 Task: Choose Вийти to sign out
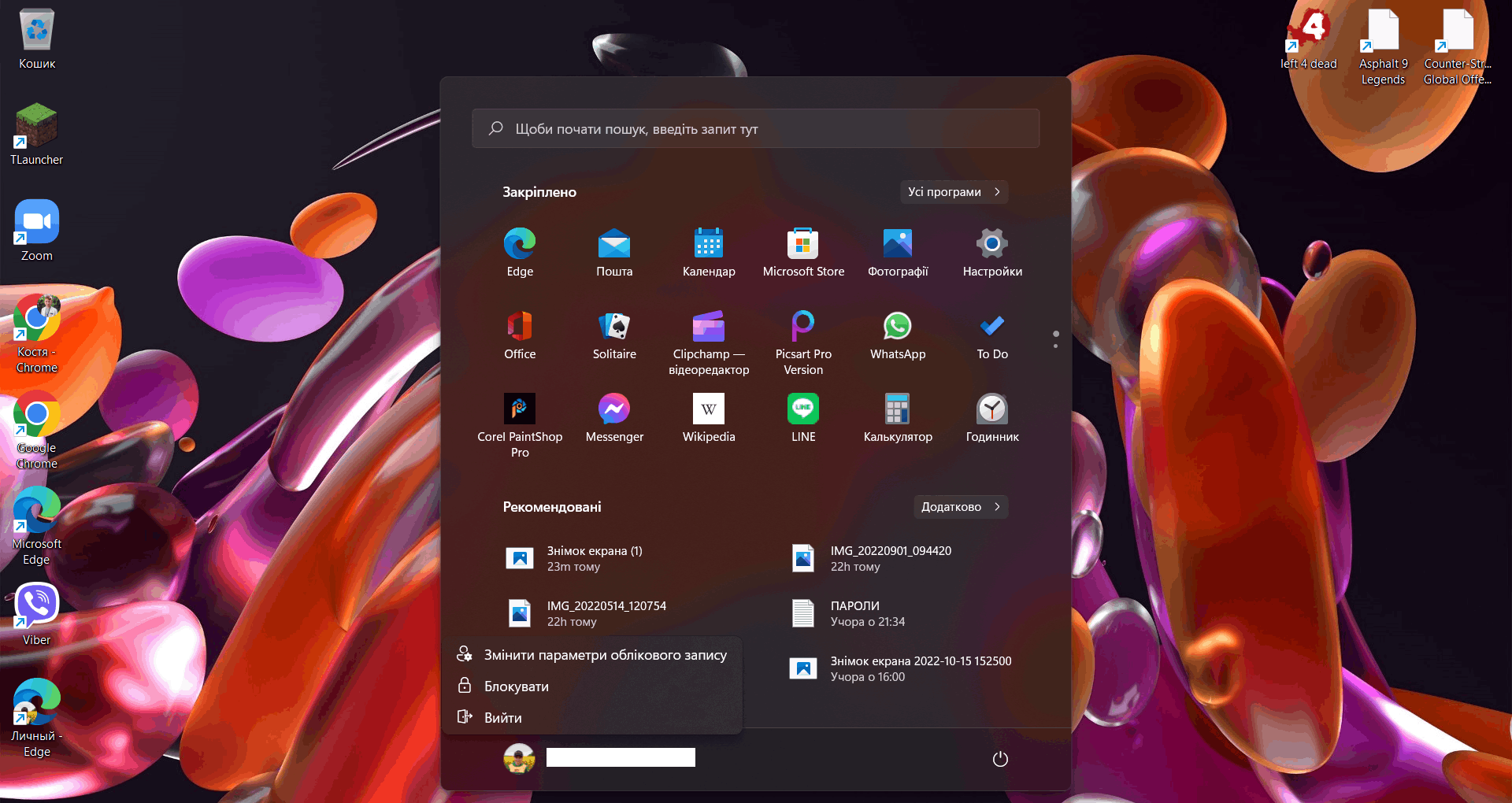click(592, 718)
